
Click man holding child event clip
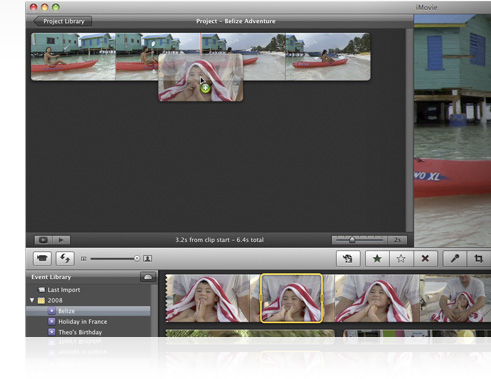point(455,298)
